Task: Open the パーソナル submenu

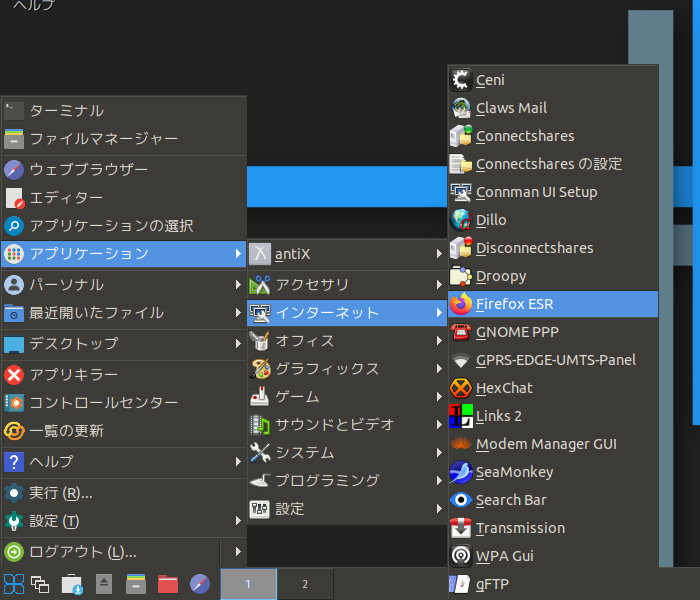Action: tap(124, 285)
